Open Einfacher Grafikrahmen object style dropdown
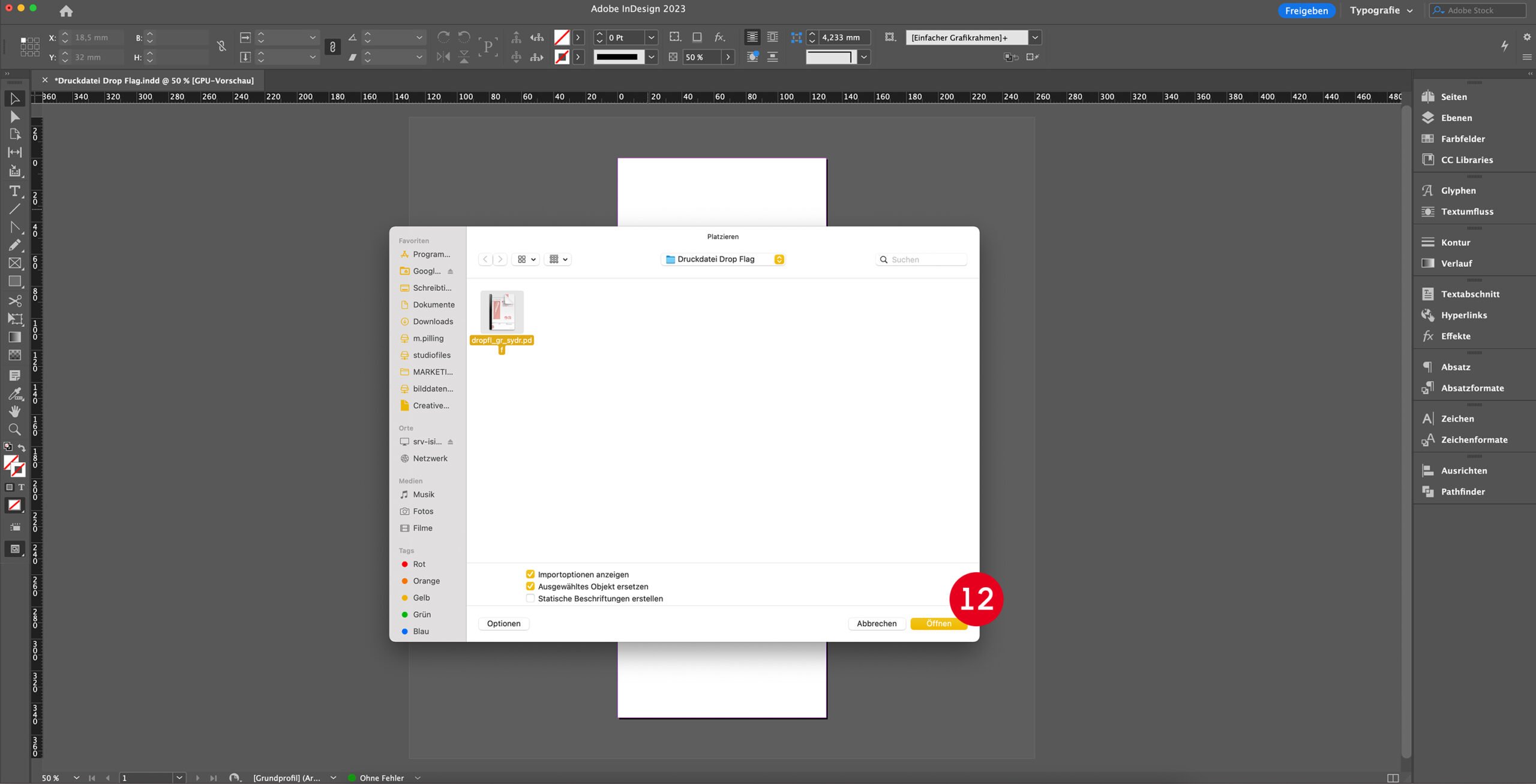Image resolution: width=1536 pixels, height=784 pixels. (x=1035, y=37)
